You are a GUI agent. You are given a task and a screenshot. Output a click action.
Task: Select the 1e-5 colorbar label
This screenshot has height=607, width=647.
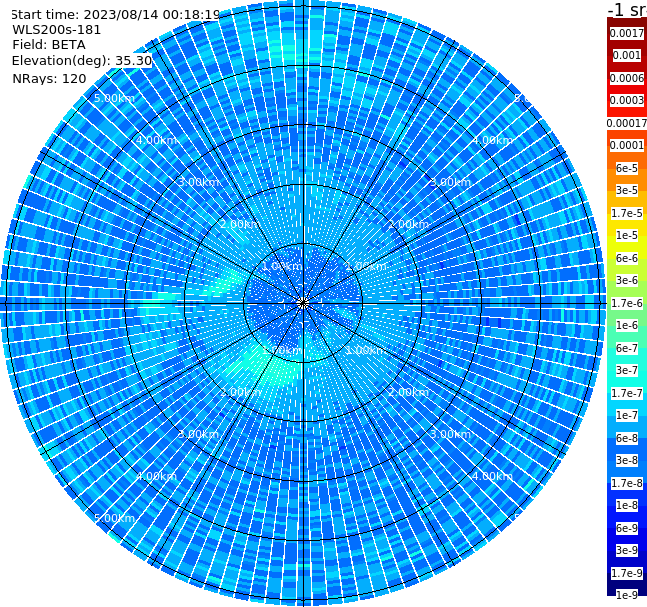tap(627, 235)
